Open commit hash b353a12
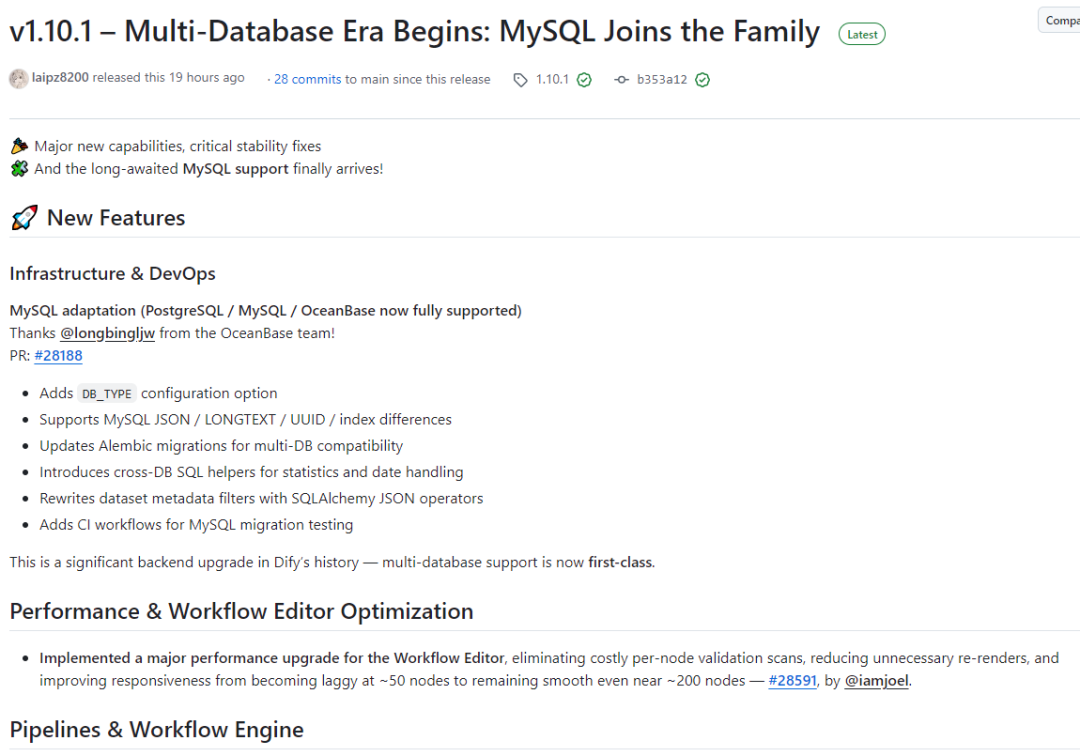This screenshot has width=1080, height=756. [x=662, y=80]
